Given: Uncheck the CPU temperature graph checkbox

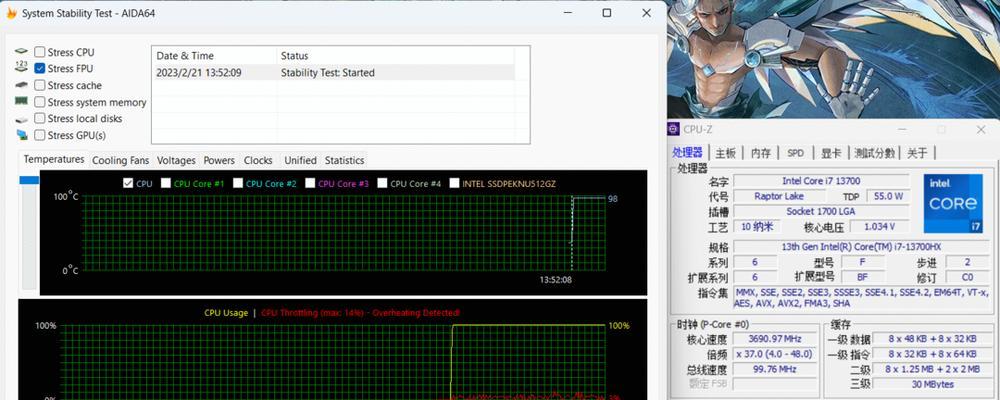Looking at the screenshot, I should tap(128, 183).
